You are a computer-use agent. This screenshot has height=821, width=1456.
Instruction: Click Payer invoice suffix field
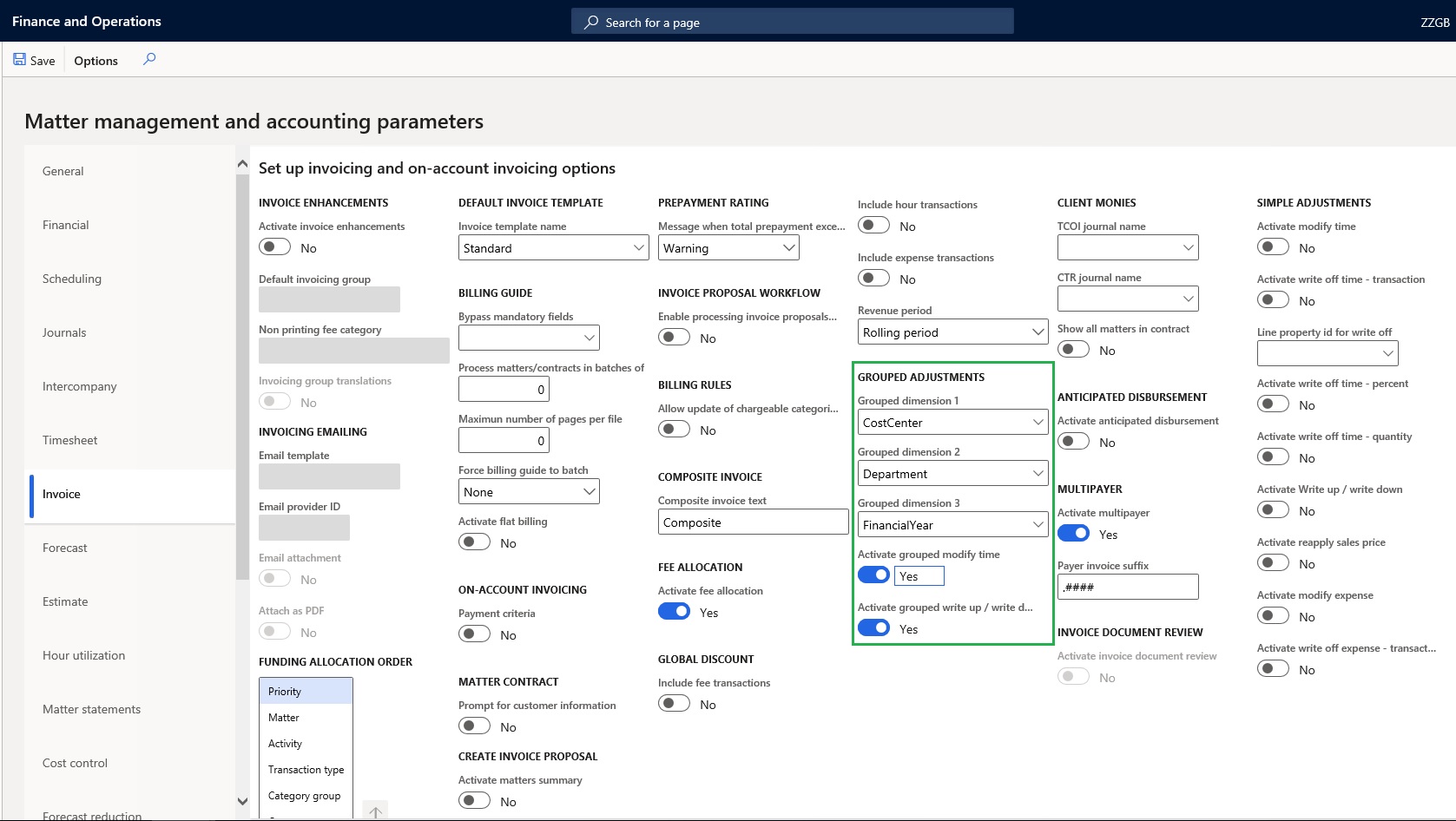[1128, 587]
